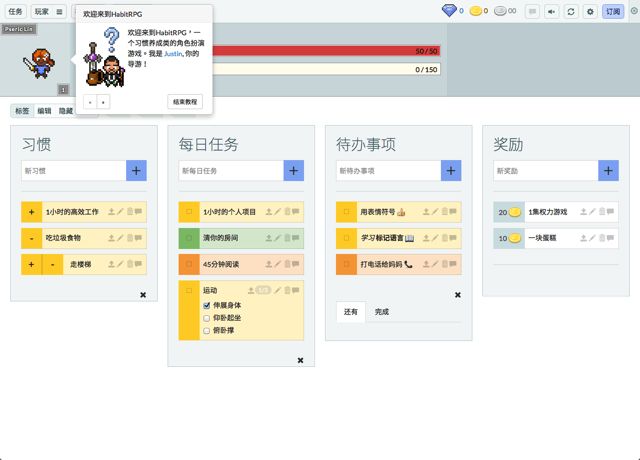Go to previous tutorial step arrow
Viewport: 640px width, 460px height.
[x=90, y=102]
